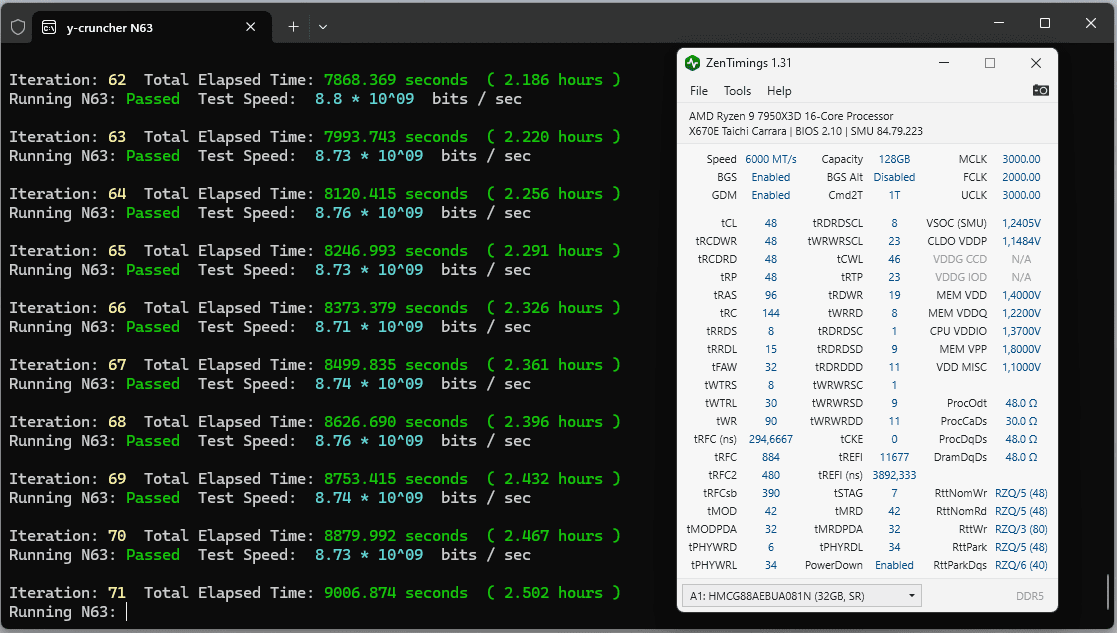Click the tRC value 144

pos(771,313)
